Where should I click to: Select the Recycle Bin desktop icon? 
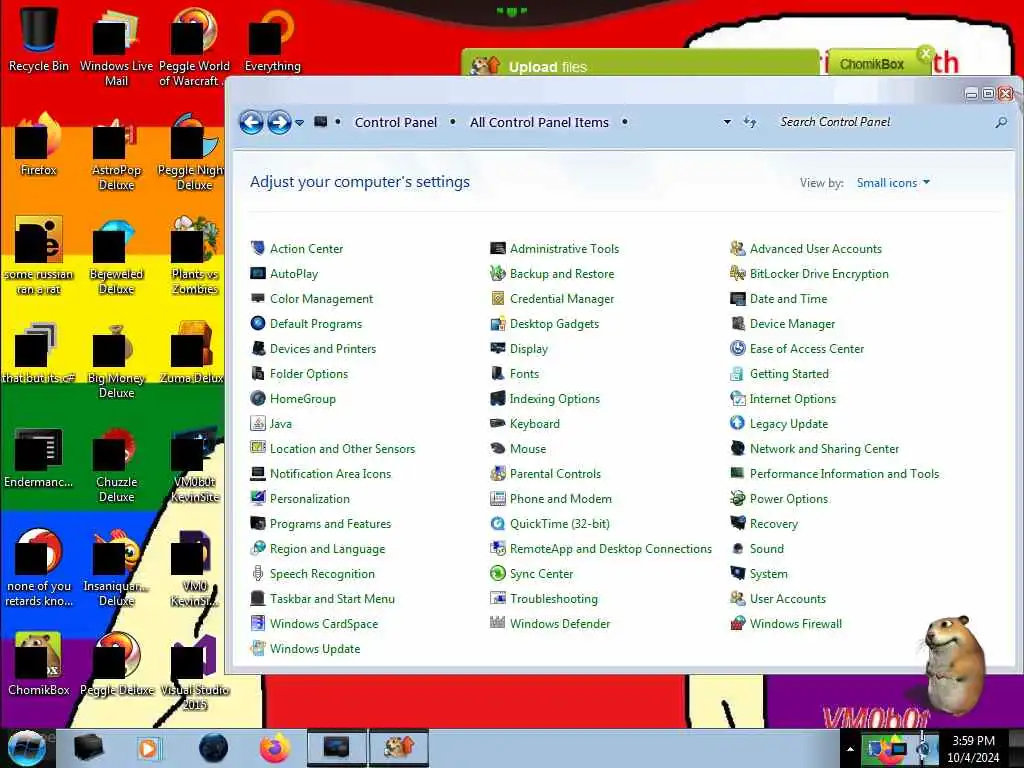tap(39, 39)
